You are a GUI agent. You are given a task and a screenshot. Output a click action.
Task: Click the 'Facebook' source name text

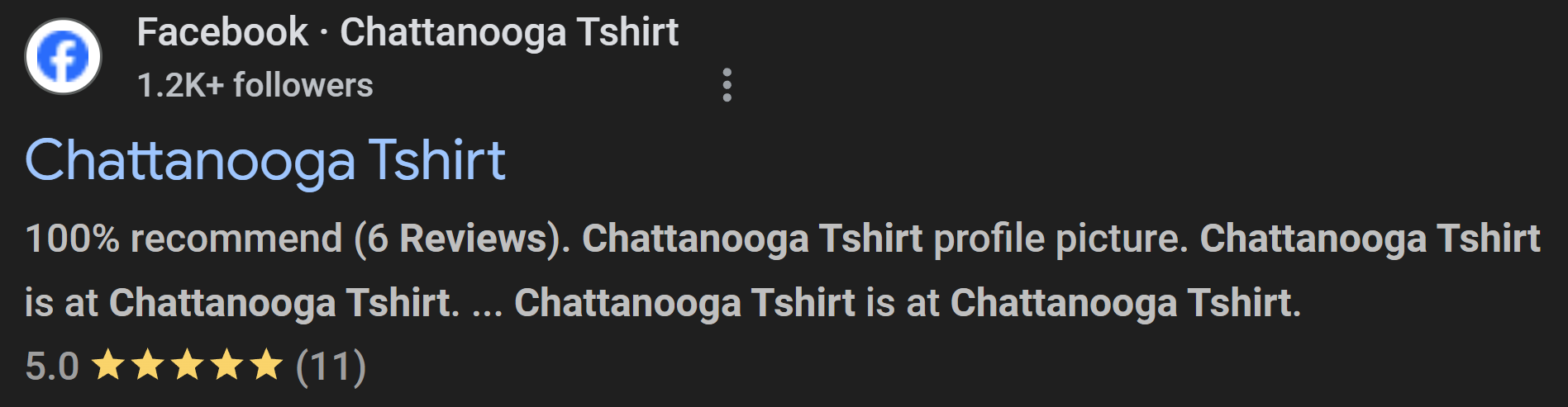[222, 33]
